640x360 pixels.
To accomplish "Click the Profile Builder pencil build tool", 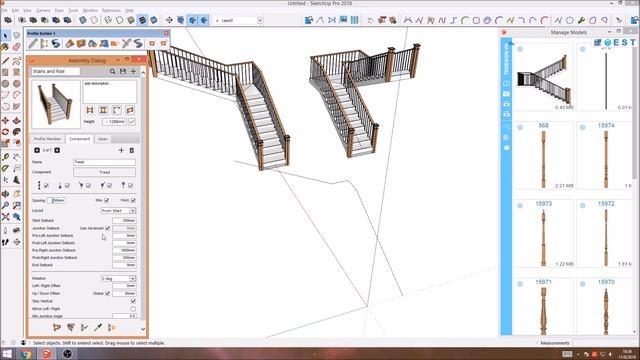I will pyautogui.click(x=33, y=43).
